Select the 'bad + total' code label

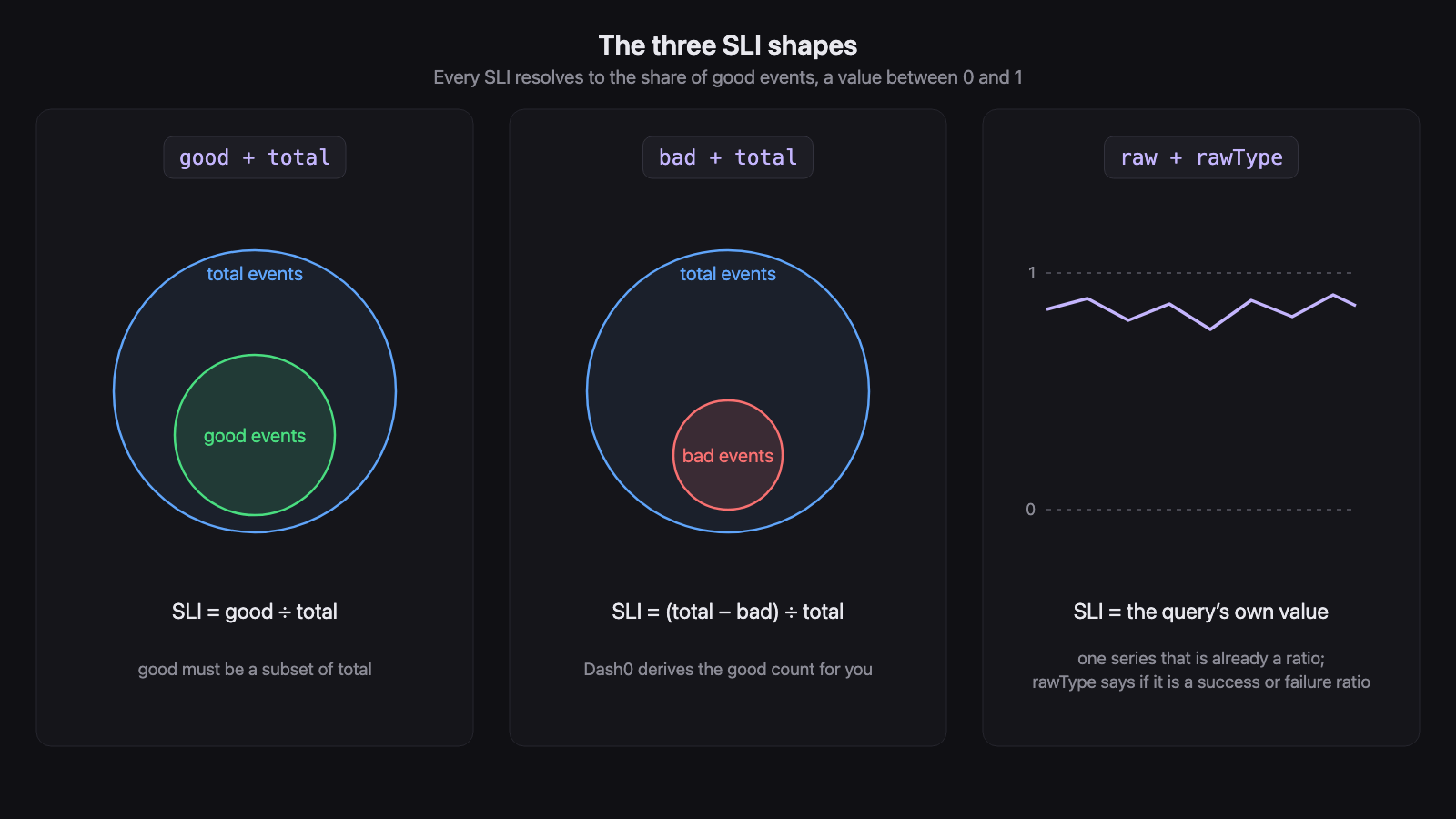(728, 157)
